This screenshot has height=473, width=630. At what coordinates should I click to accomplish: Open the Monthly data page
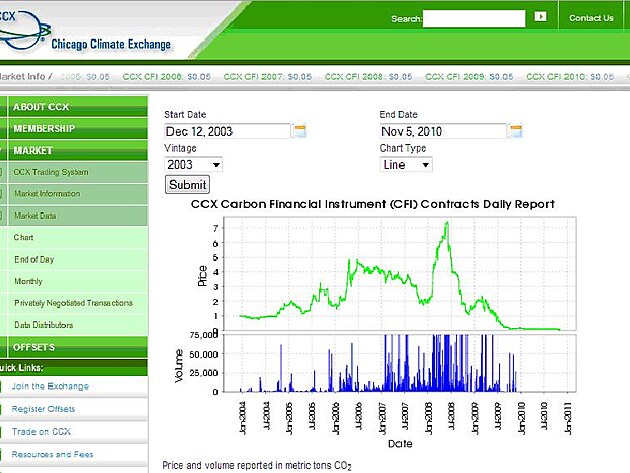28,281
